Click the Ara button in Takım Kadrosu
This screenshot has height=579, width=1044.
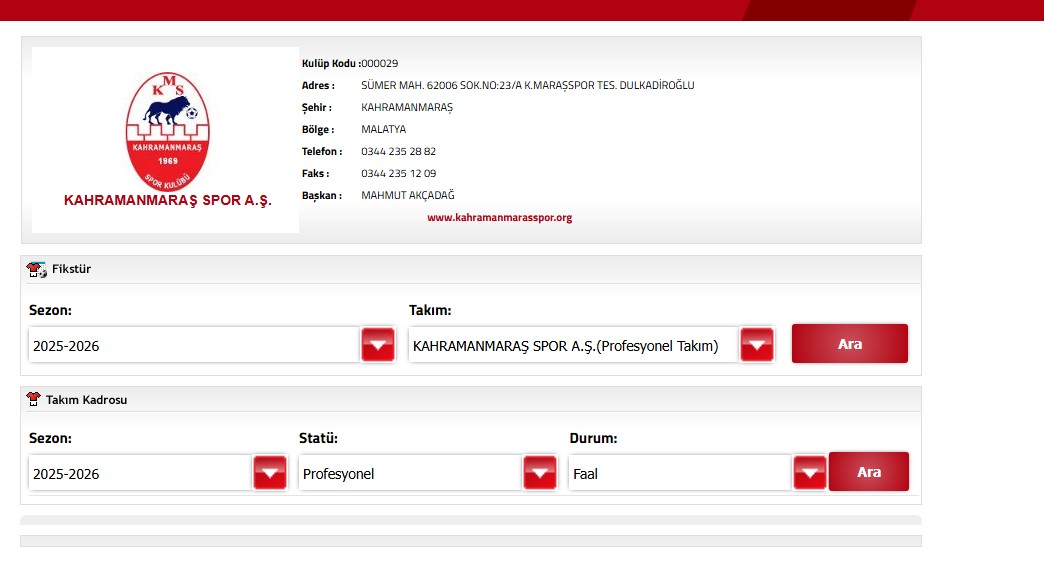click(x=869, y=472)
